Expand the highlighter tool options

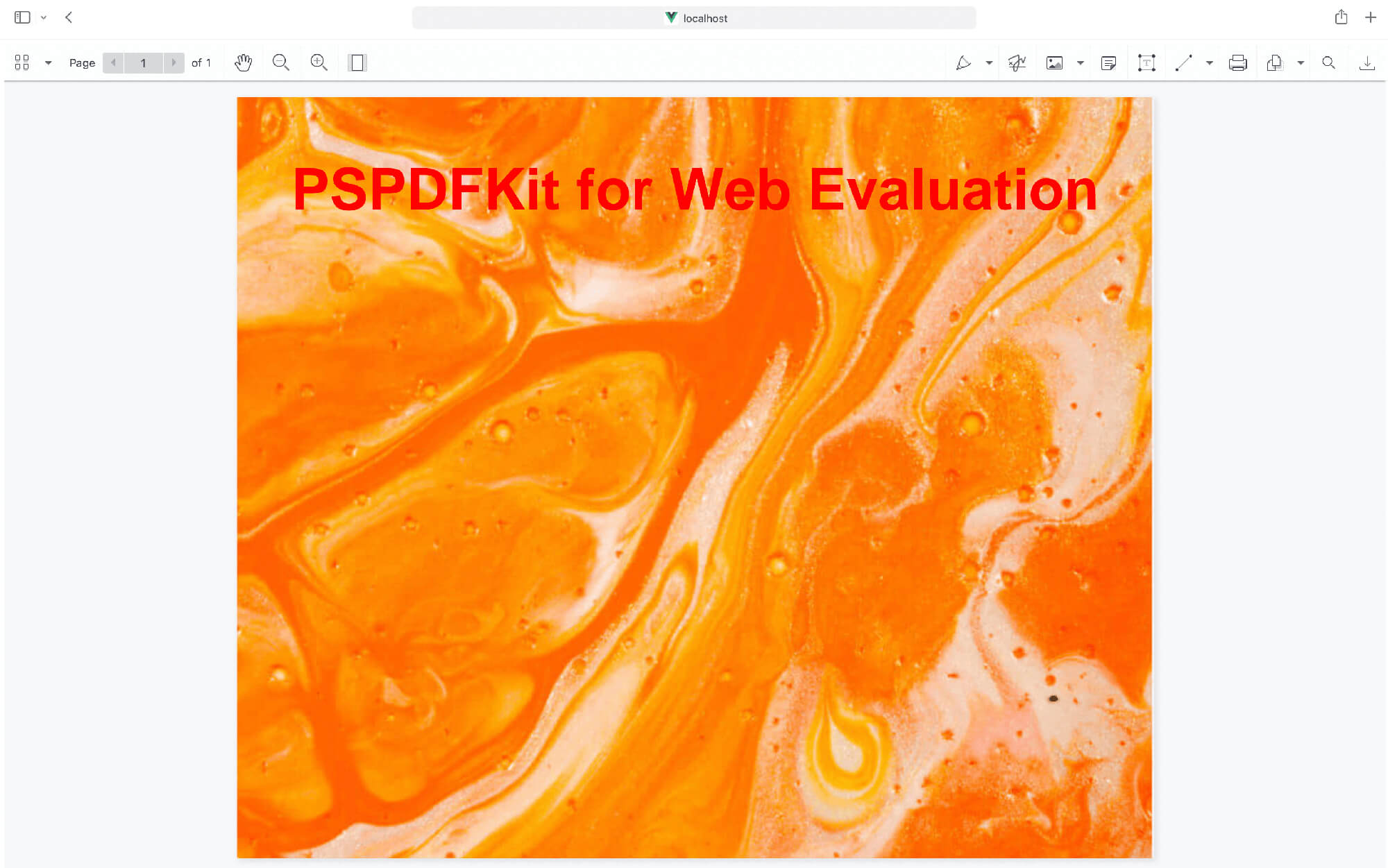988,62
